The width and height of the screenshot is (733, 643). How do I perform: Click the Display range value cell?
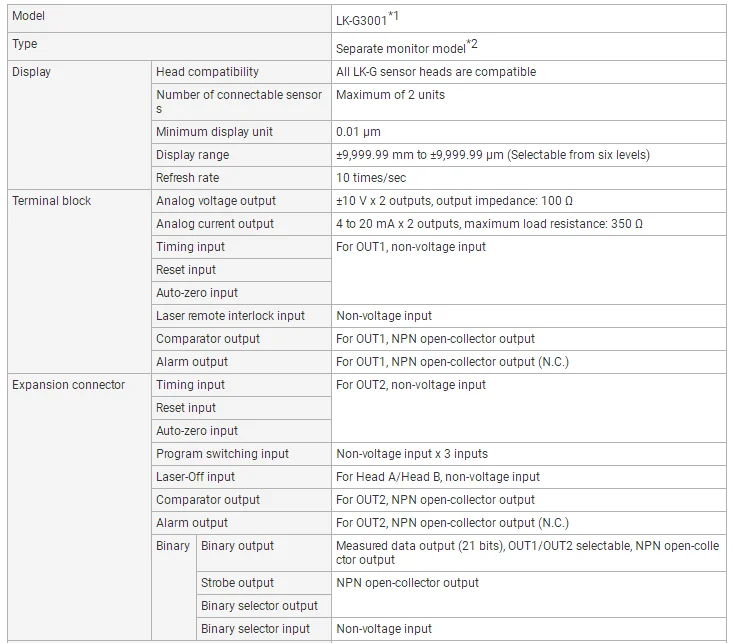[528, 154]
